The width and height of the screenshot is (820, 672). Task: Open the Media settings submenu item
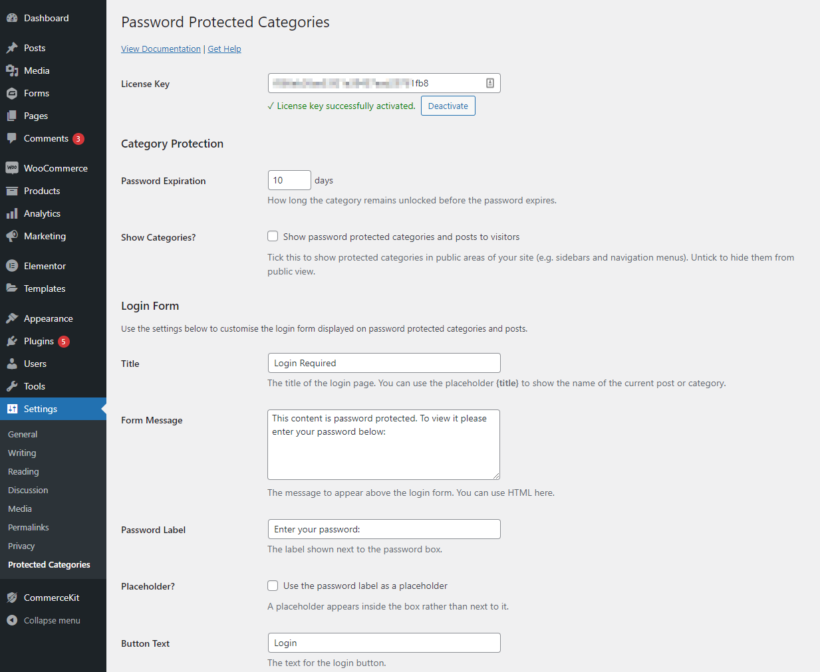tap(20, 509)
